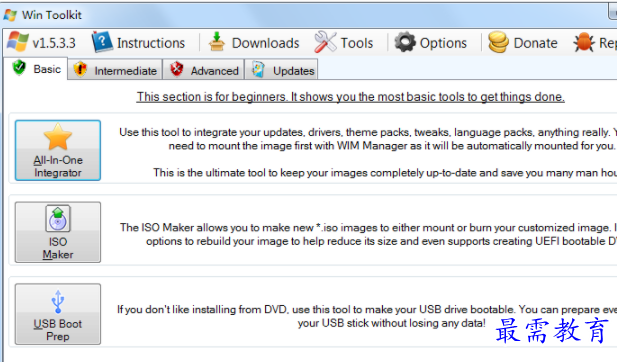
Task: Click the Windows flag version logo icon
Action: 18,42
